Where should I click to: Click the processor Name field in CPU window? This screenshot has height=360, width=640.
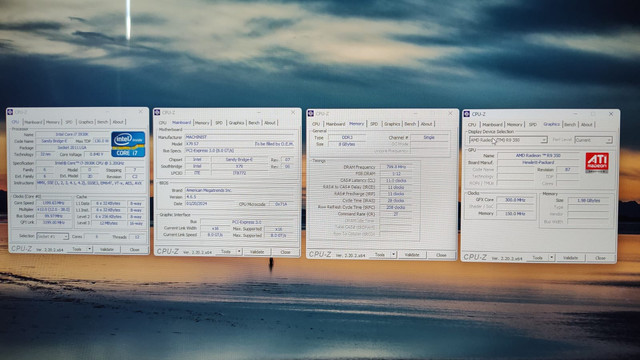click(x=72, y=134)
